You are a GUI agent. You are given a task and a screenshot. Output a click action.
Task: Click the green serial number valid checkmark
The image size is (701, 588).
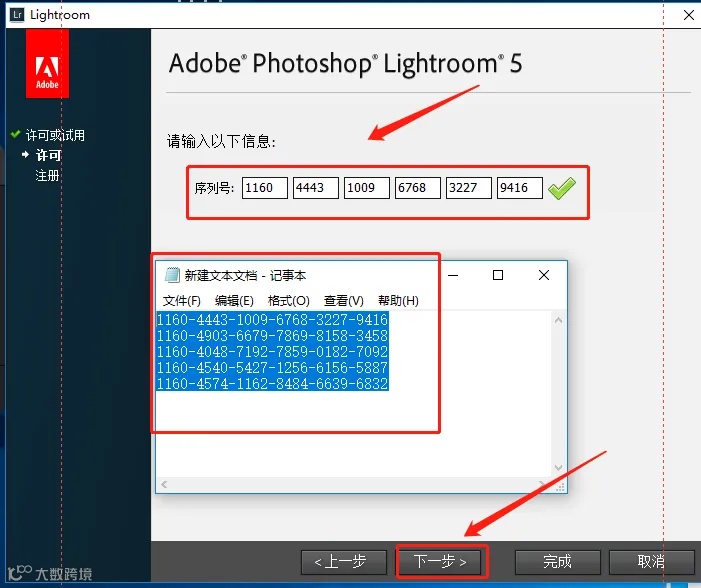[562, 188]
